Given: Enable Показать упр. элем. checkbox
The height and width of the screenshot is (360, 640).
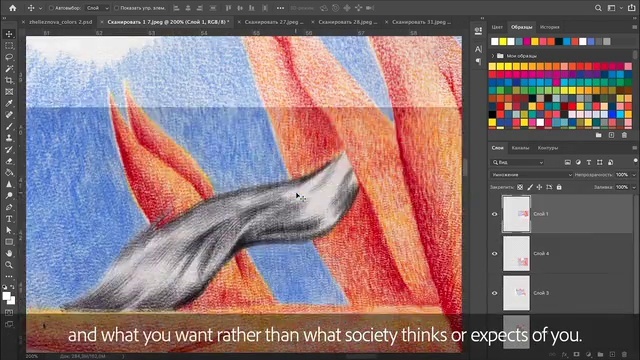Looking at the screenshot, I should pyautogui.click(x=116, y=8).
